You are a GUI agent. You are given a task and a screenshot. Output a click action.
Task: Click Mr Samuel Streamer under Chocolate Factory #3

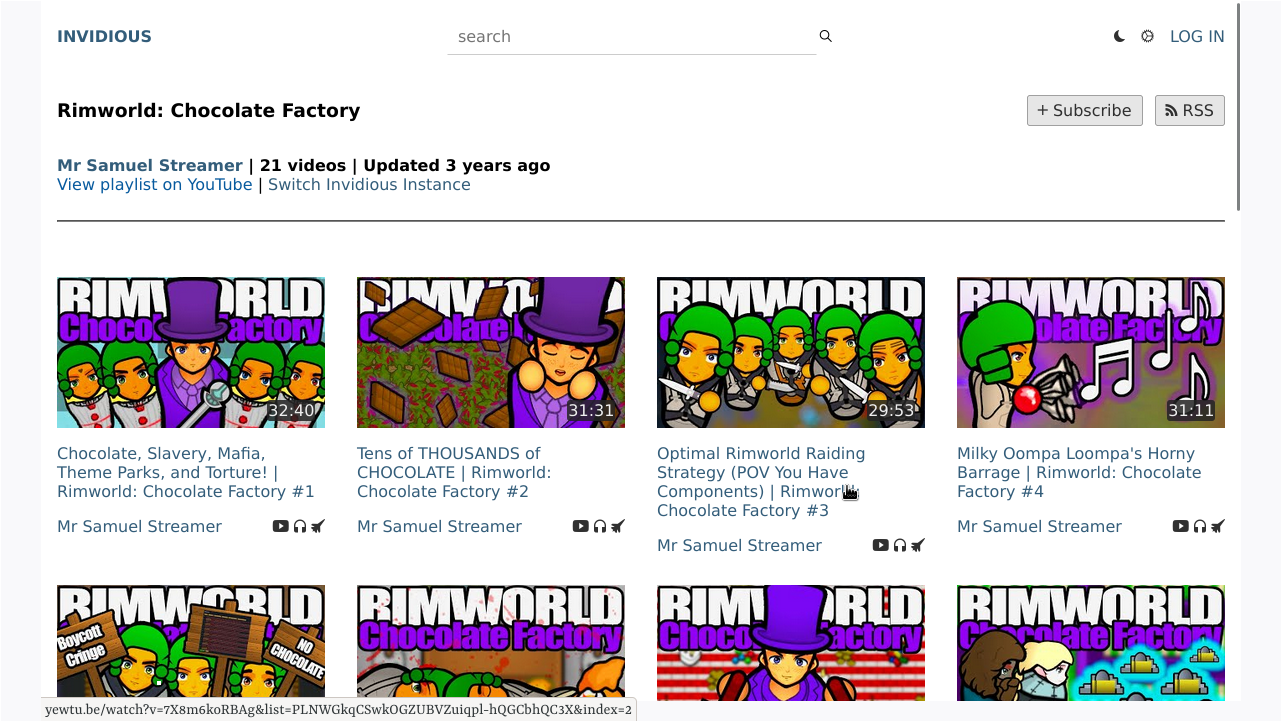tap(740, 546)
